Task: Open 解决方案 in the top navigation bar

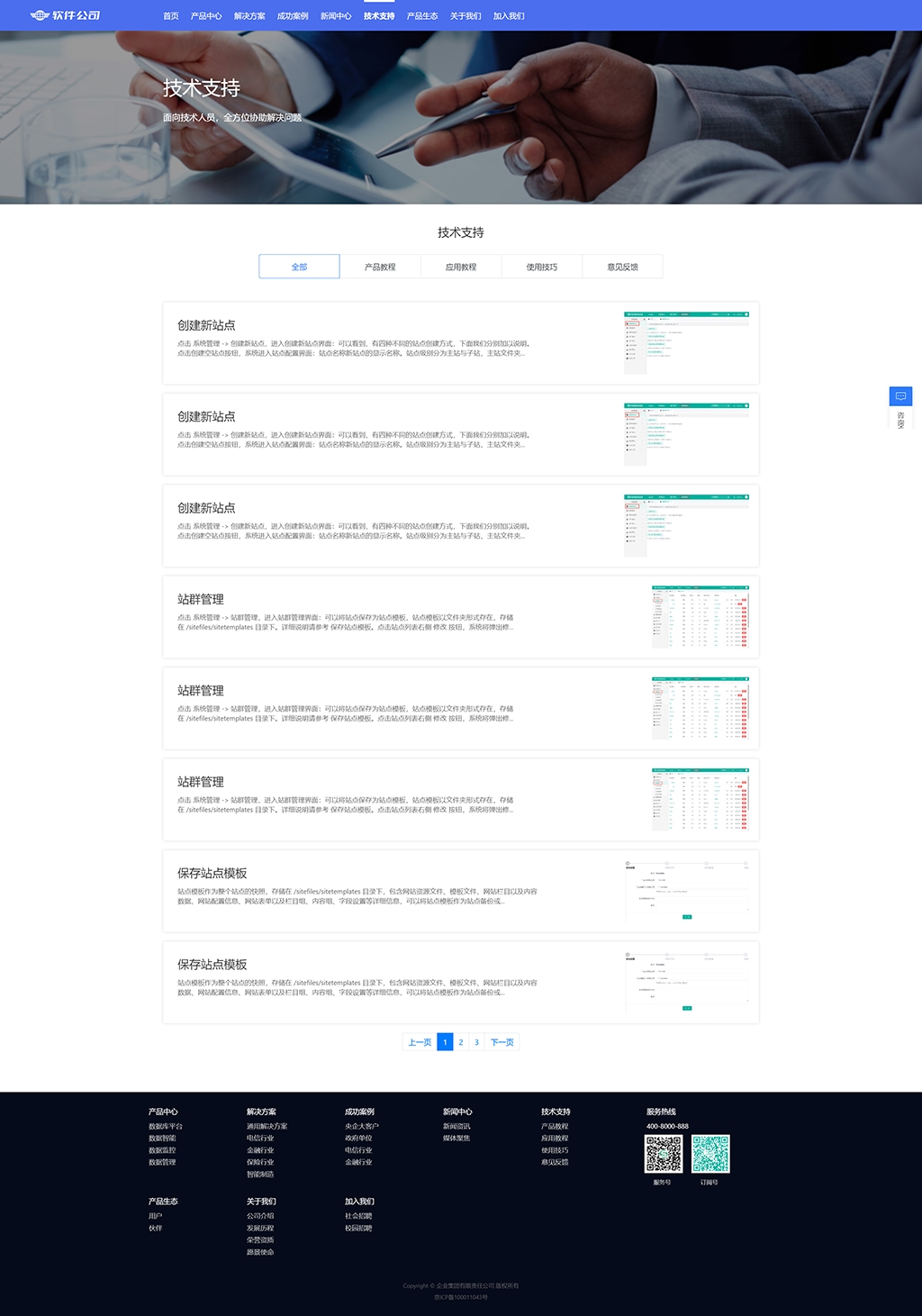Action: 249,16
